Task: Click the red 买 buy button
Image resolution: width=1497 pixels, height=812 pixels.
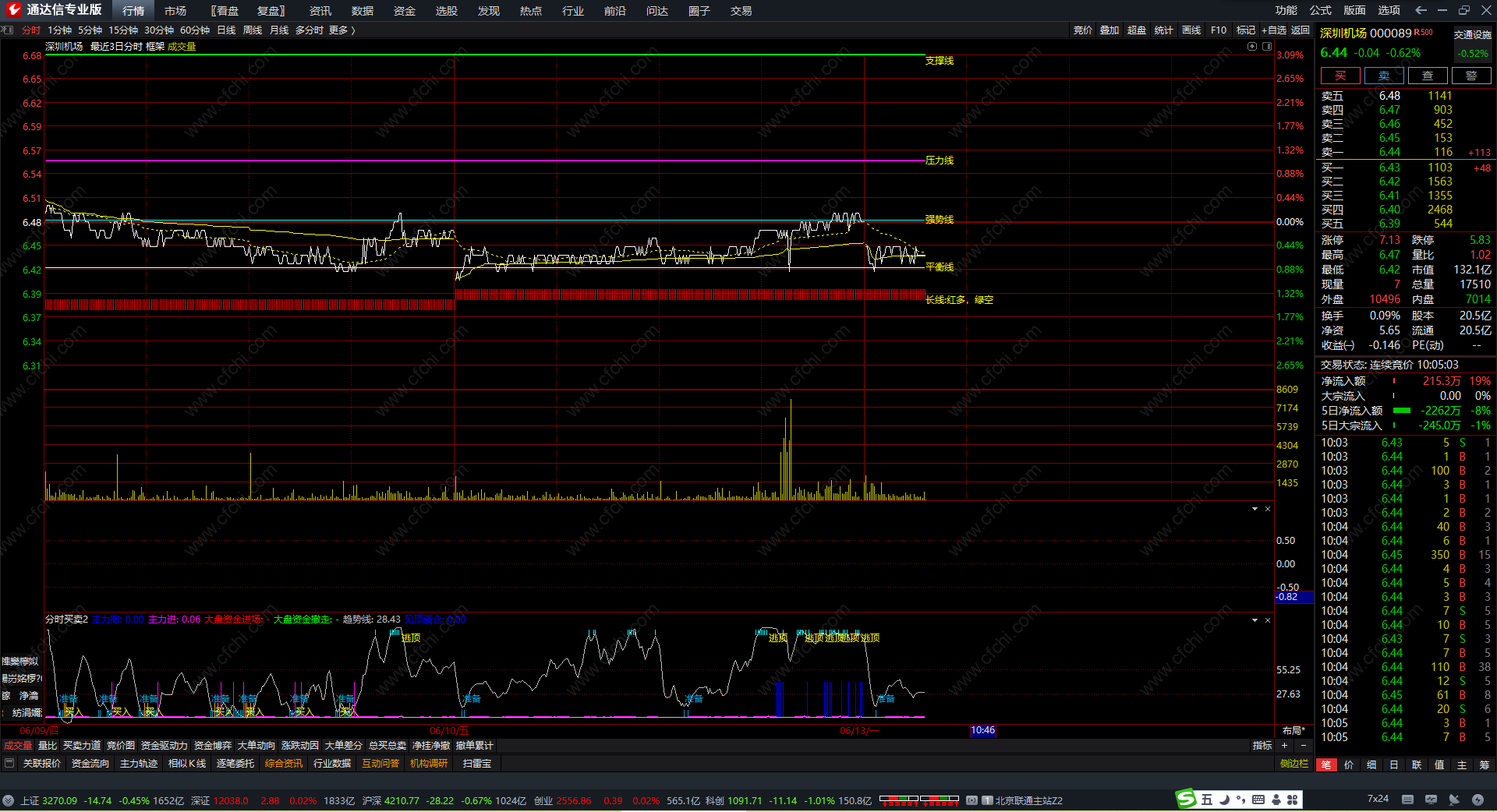Action: (1340, 76)
